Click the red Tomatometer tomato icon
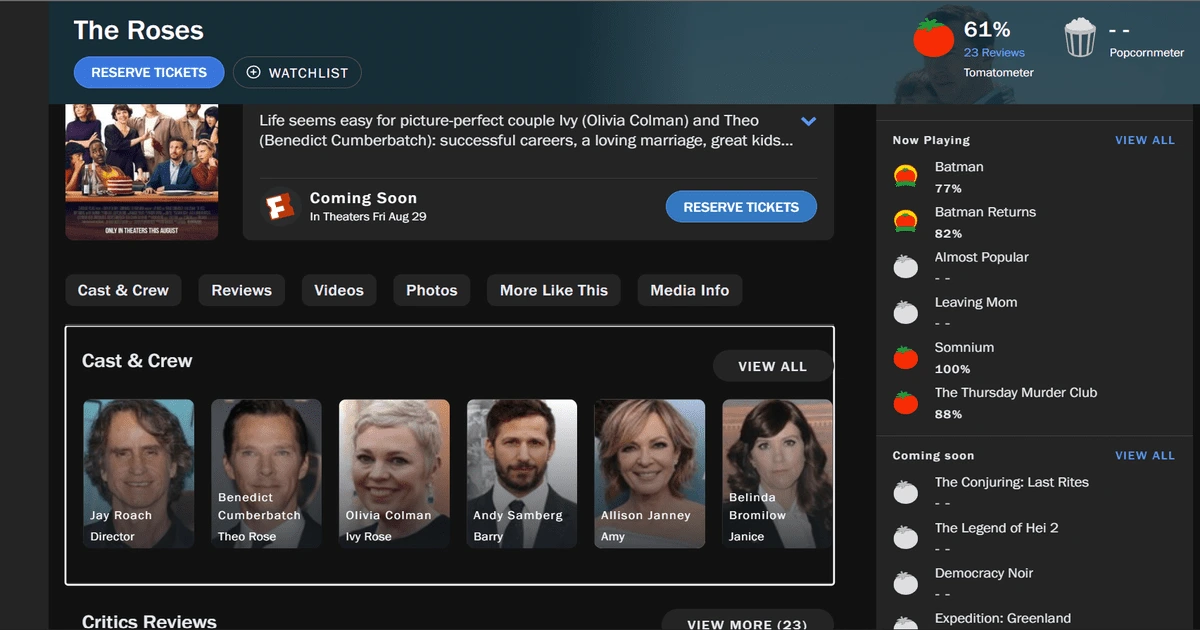This screenshot has height=630, width=1200. point(934,38)
